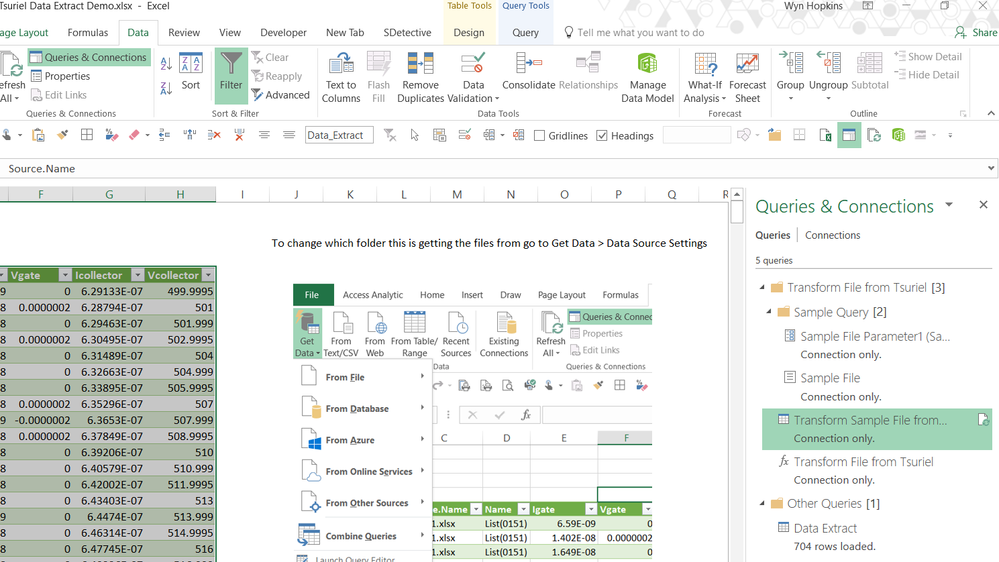This screenshot has height=562, width=999.
Task: Click the Sort A to Z icon
Action: 166,64
